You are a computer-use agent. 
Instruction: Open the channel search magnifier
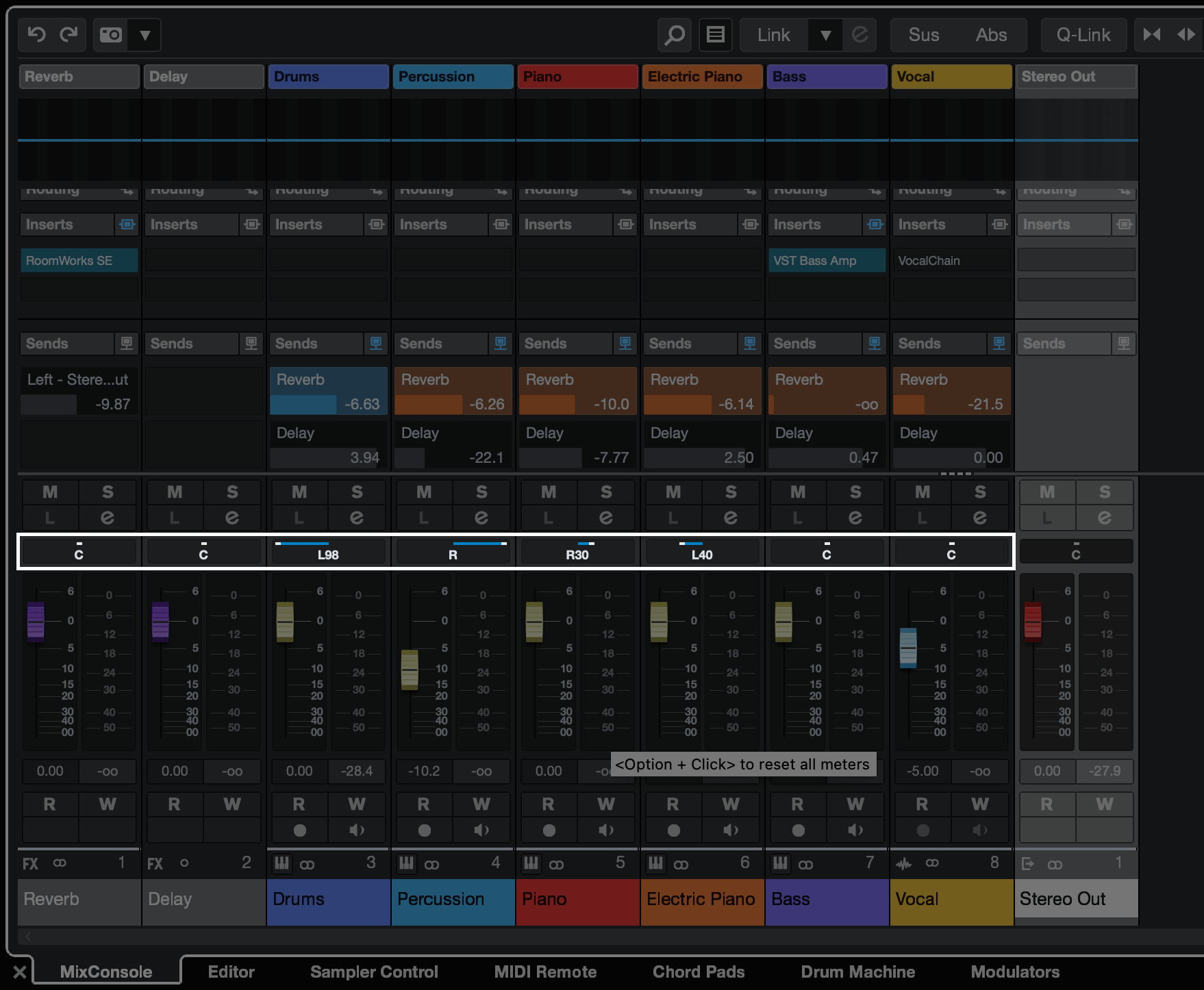[x=675, y=34]
